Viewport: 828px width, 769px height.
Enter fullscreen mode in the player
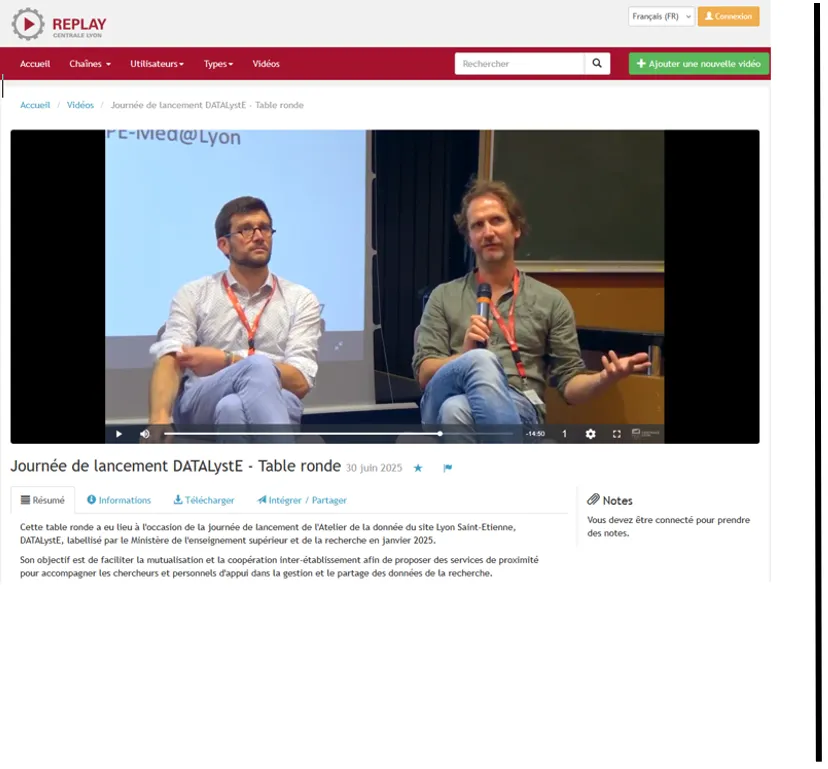click(x=616, y=434)
